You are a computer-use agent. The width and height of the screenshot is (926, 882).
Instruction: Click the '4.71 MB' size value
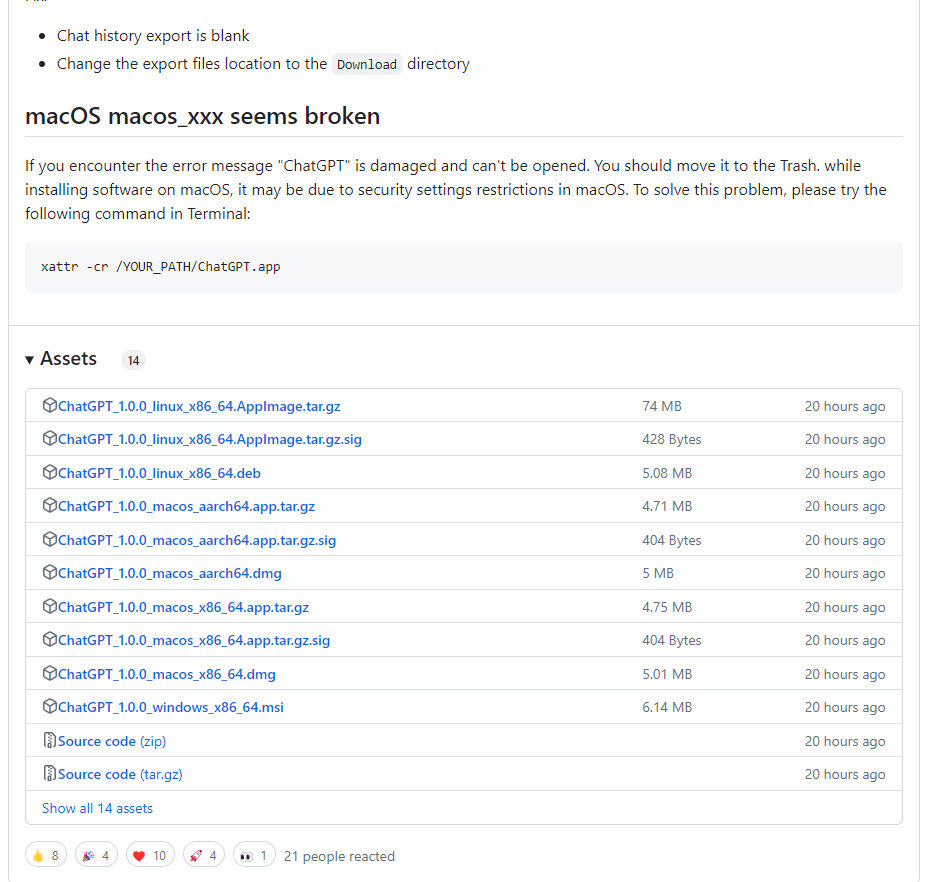[x=667, y=506]
